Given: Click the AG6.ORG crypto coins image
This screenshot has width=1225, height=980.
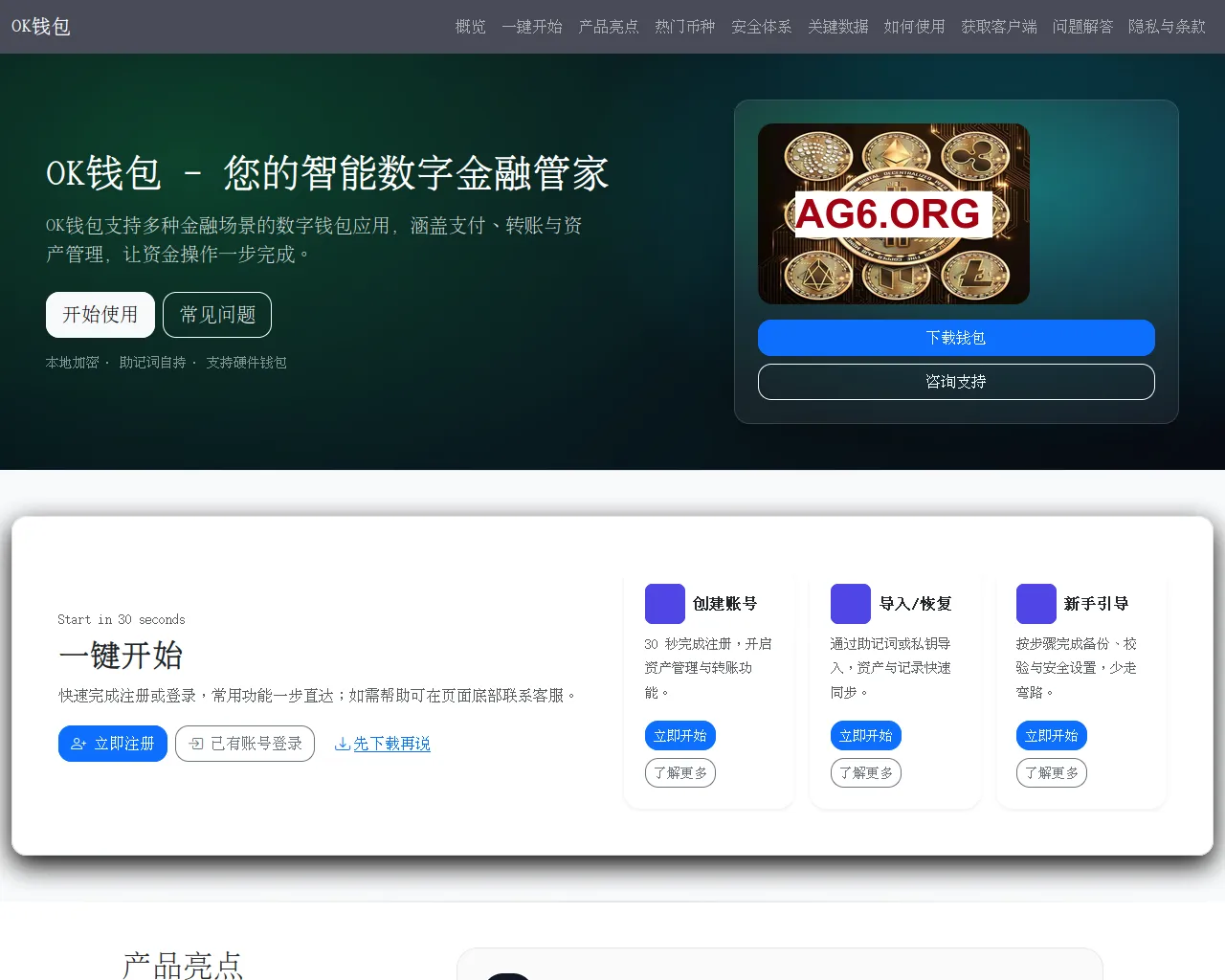Looking at the screenshot, I should tap(894, 213).
